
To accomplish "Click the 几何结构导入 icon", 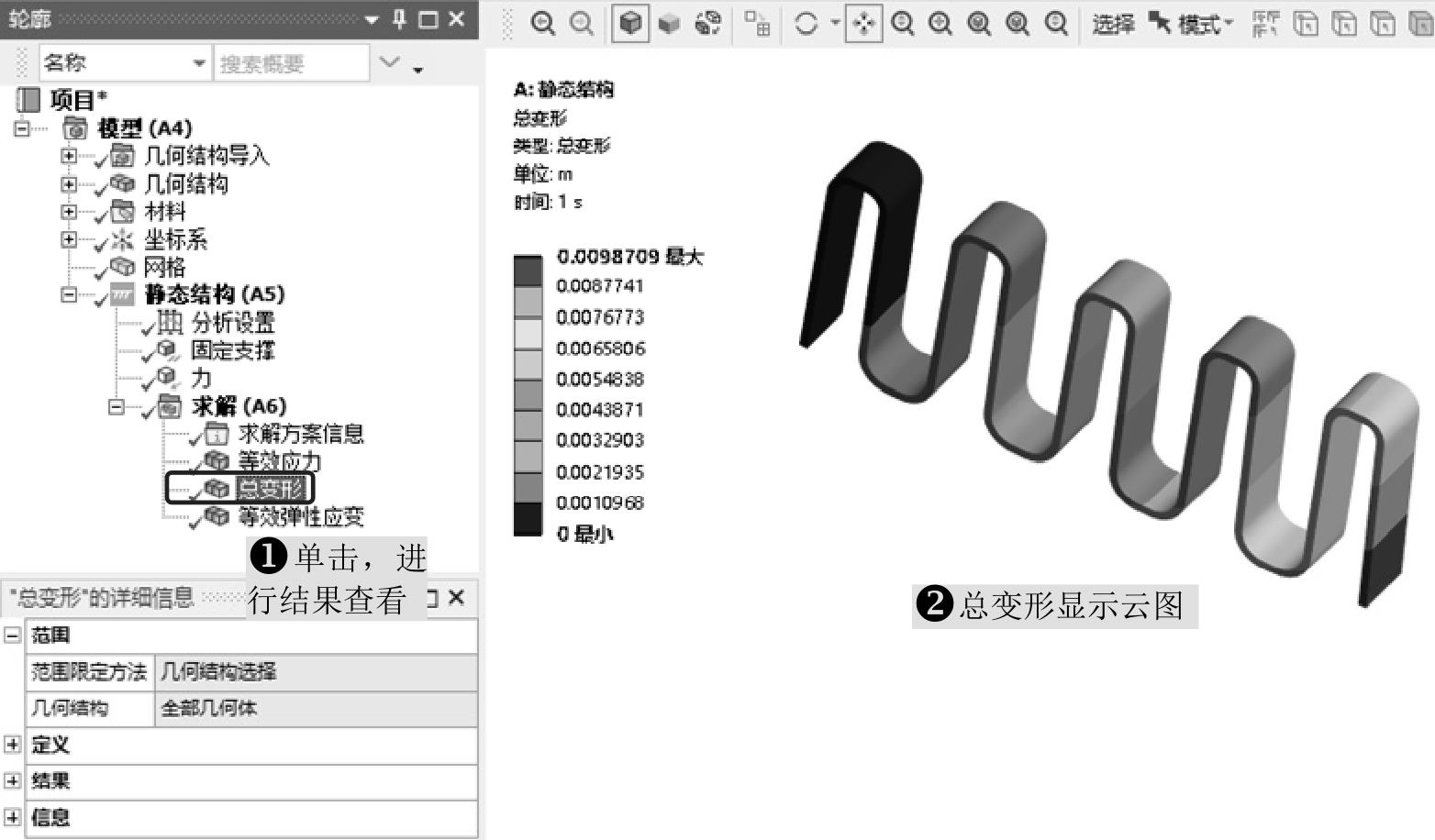I will (122, 155).
